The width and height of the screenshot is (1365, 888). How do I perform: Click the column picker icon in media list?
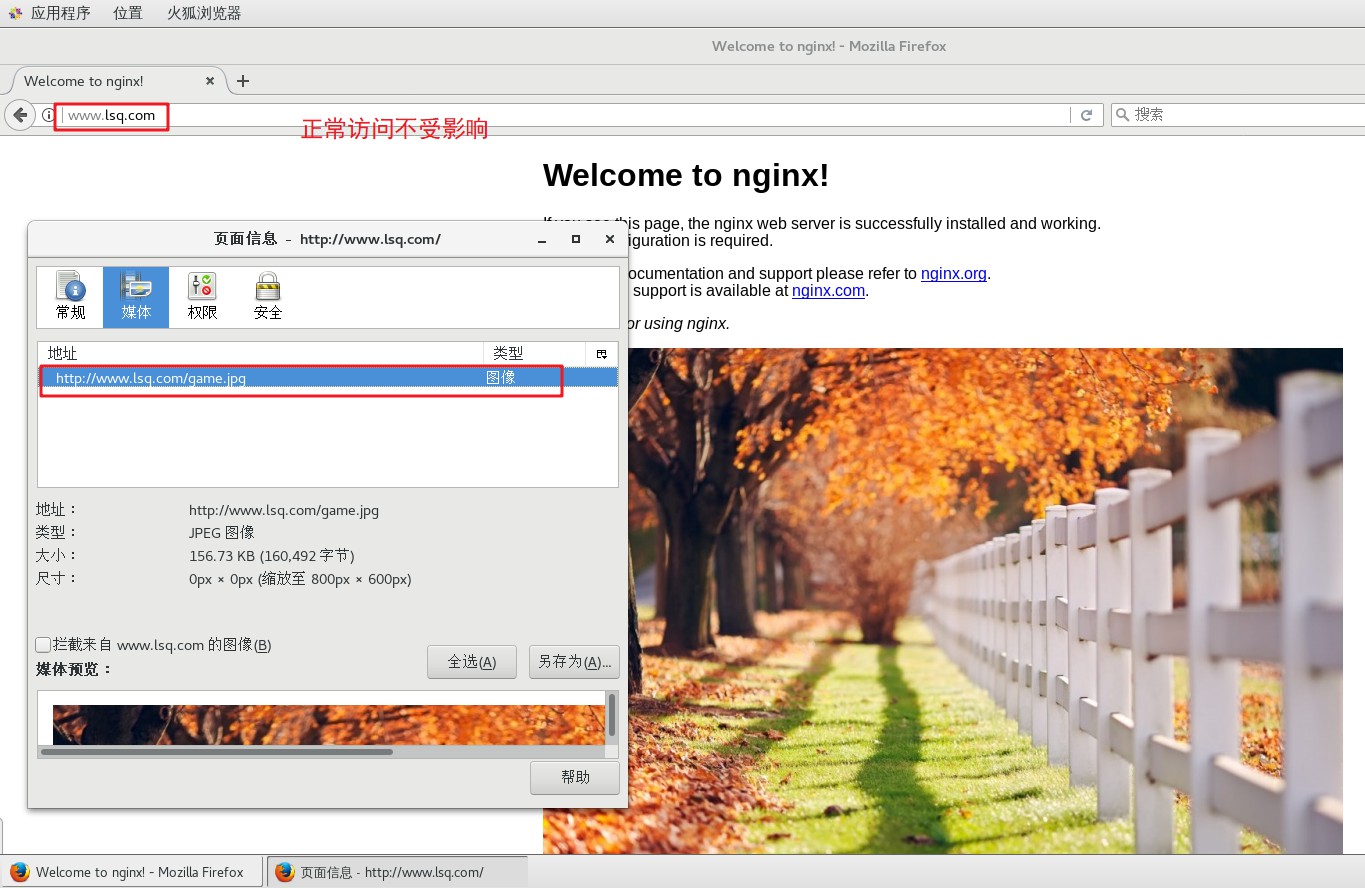click(602, 354)
